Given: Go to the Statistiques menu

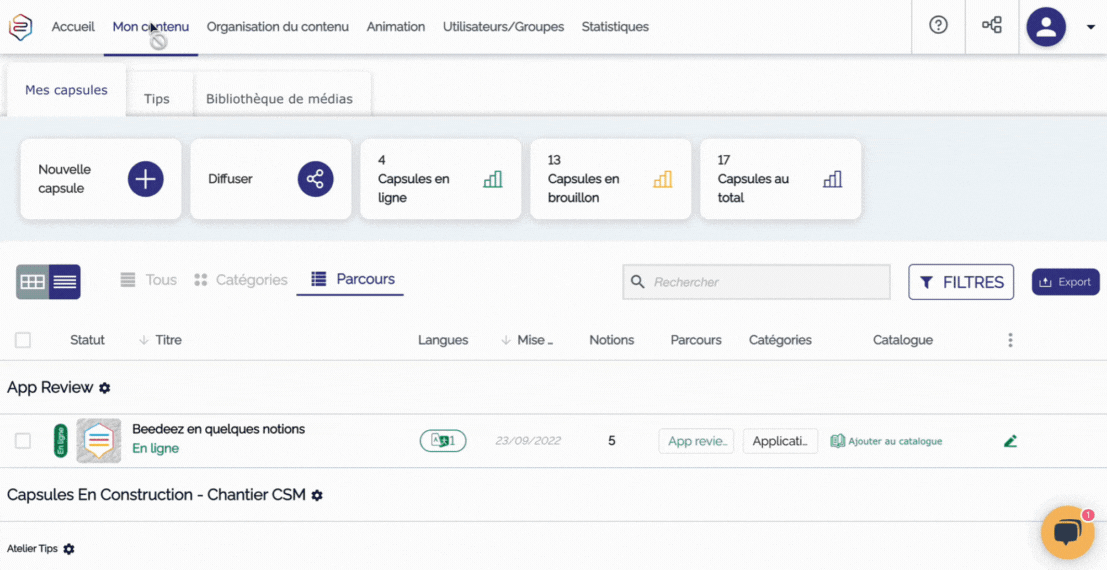Looking at the screenshot, I should tap(615, 27).
